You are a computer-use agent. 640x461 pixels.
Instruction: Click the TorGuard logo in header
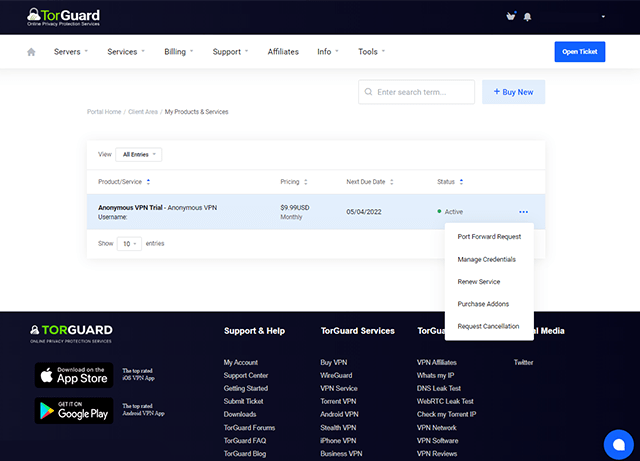63,17
